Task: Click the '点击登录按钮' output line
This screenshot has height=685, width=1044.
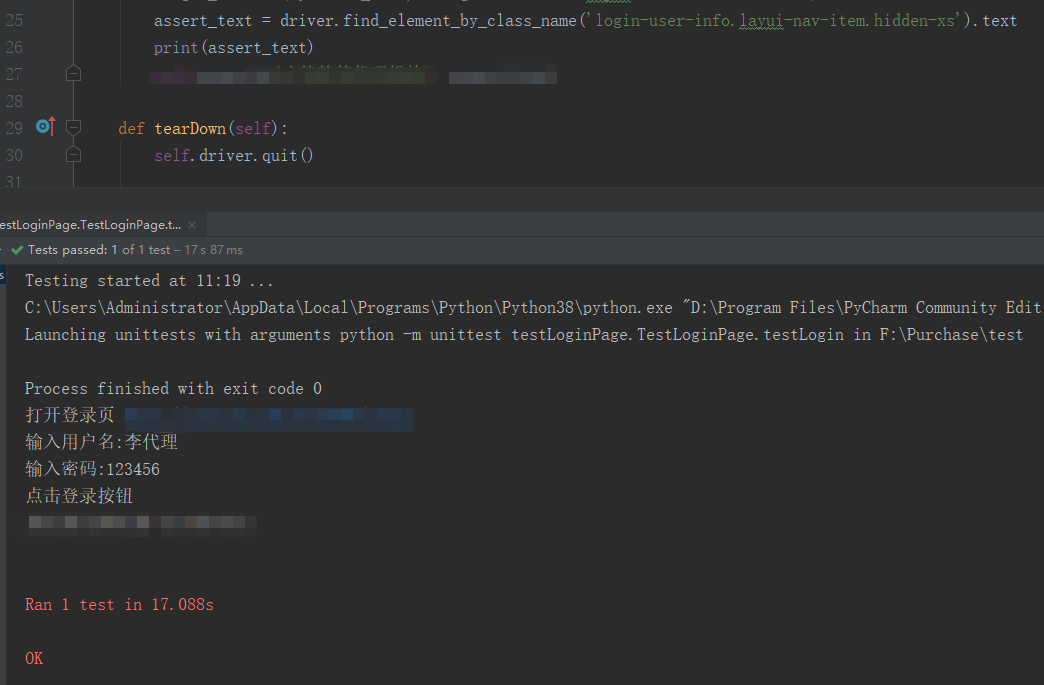Action: point(79,496)
